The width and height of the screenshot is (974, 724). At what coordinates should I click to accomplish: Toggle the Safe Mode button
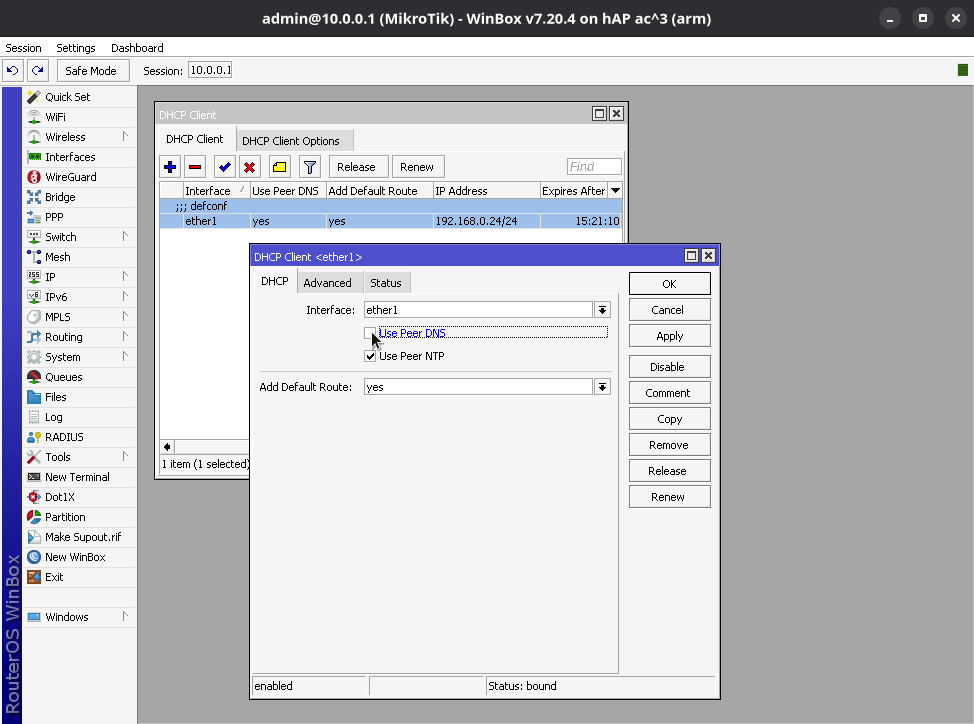[91, 71]
